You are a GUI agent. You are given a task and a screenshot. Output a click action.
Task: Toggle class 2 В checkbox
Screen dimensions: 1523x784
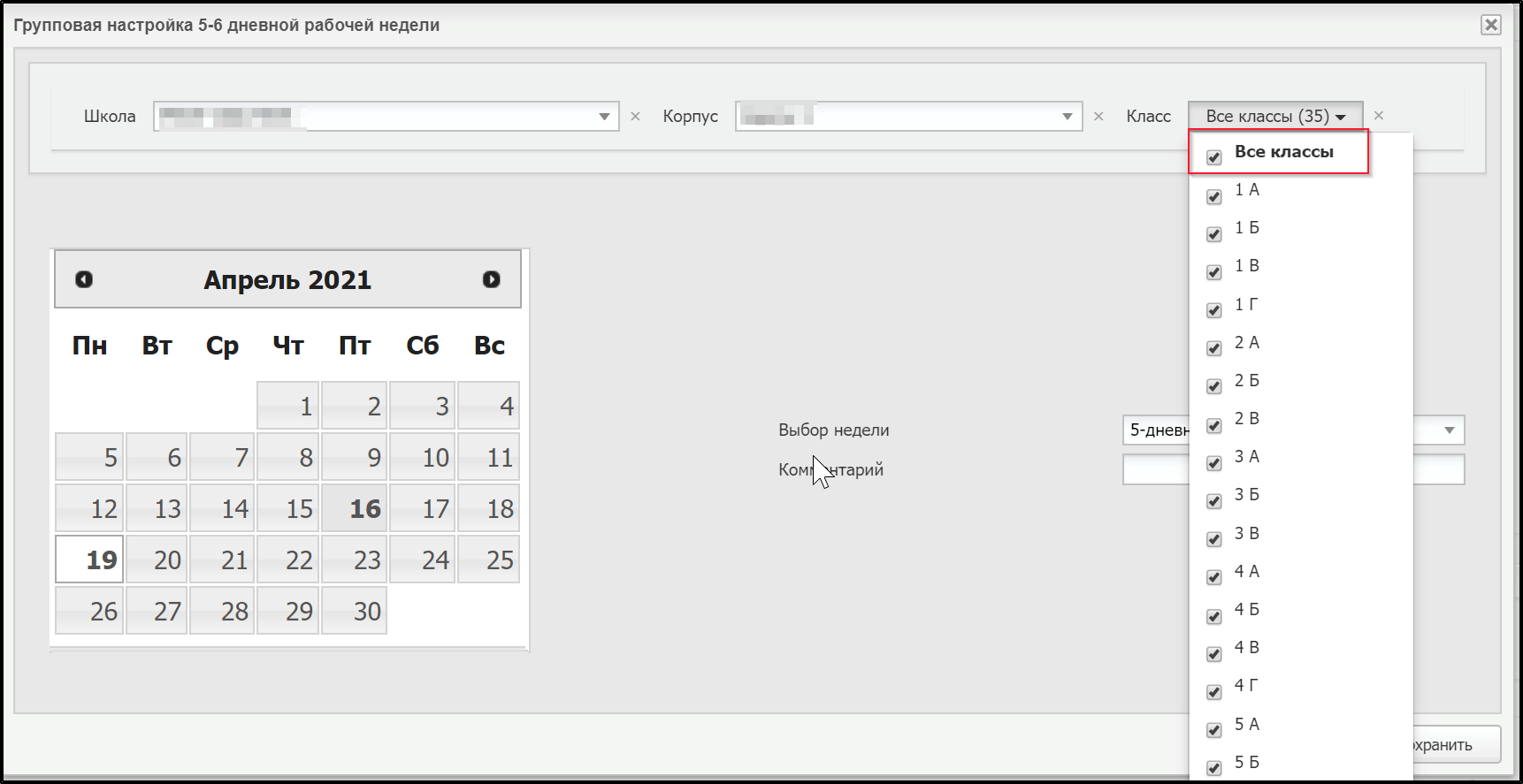tap(1214, 425)
